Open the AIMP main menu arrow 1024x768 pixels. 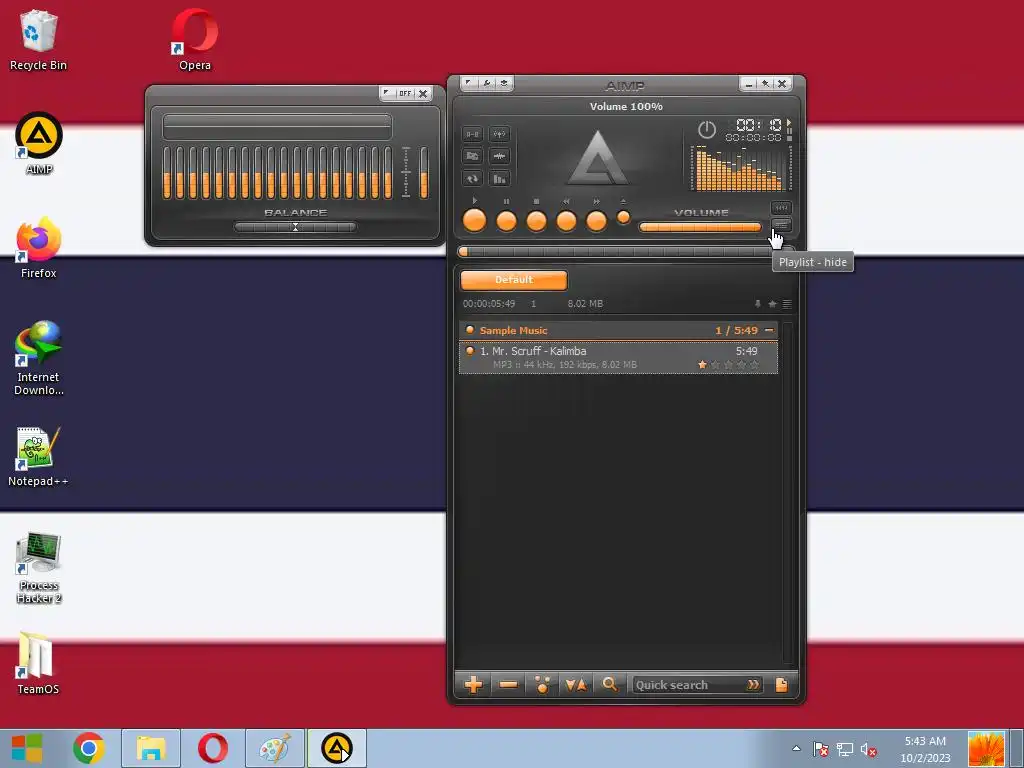[469, 83]
